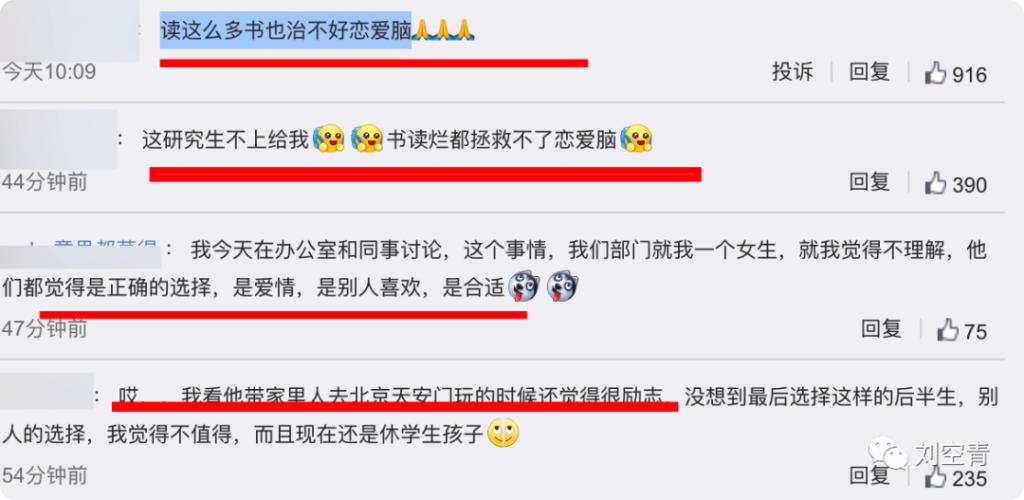Click thumbs-up icon next to 390
Viewport: 1024px width, 500px height.
point(935,183)
